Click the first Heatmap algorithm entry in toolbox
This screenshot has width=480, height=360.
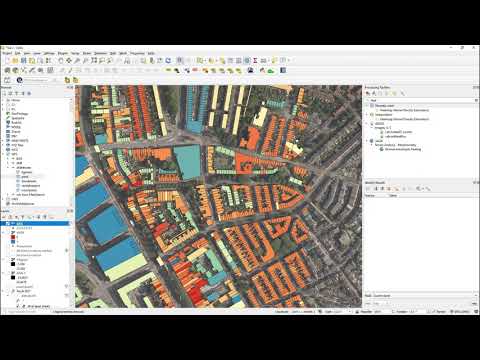pyautogui.click(x=404, y=110)
